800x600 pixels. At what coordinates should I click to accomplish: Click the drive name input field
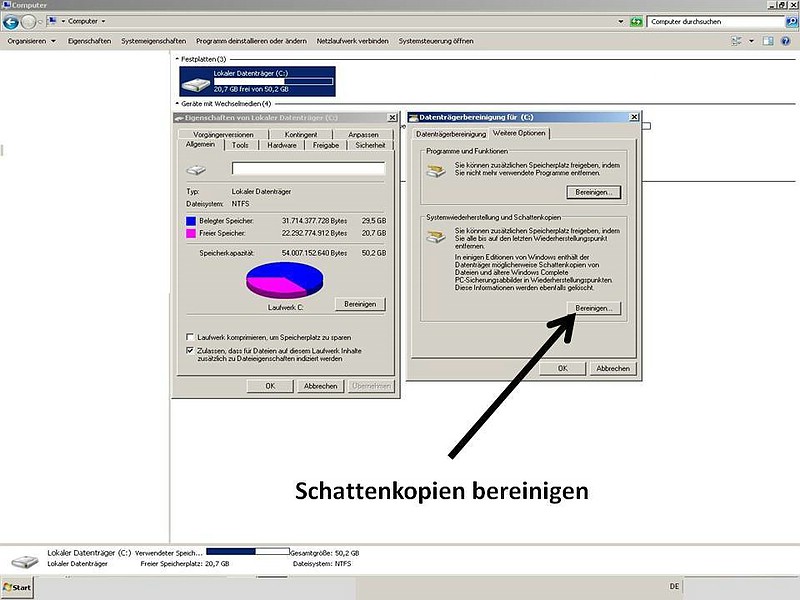point(308,169)
